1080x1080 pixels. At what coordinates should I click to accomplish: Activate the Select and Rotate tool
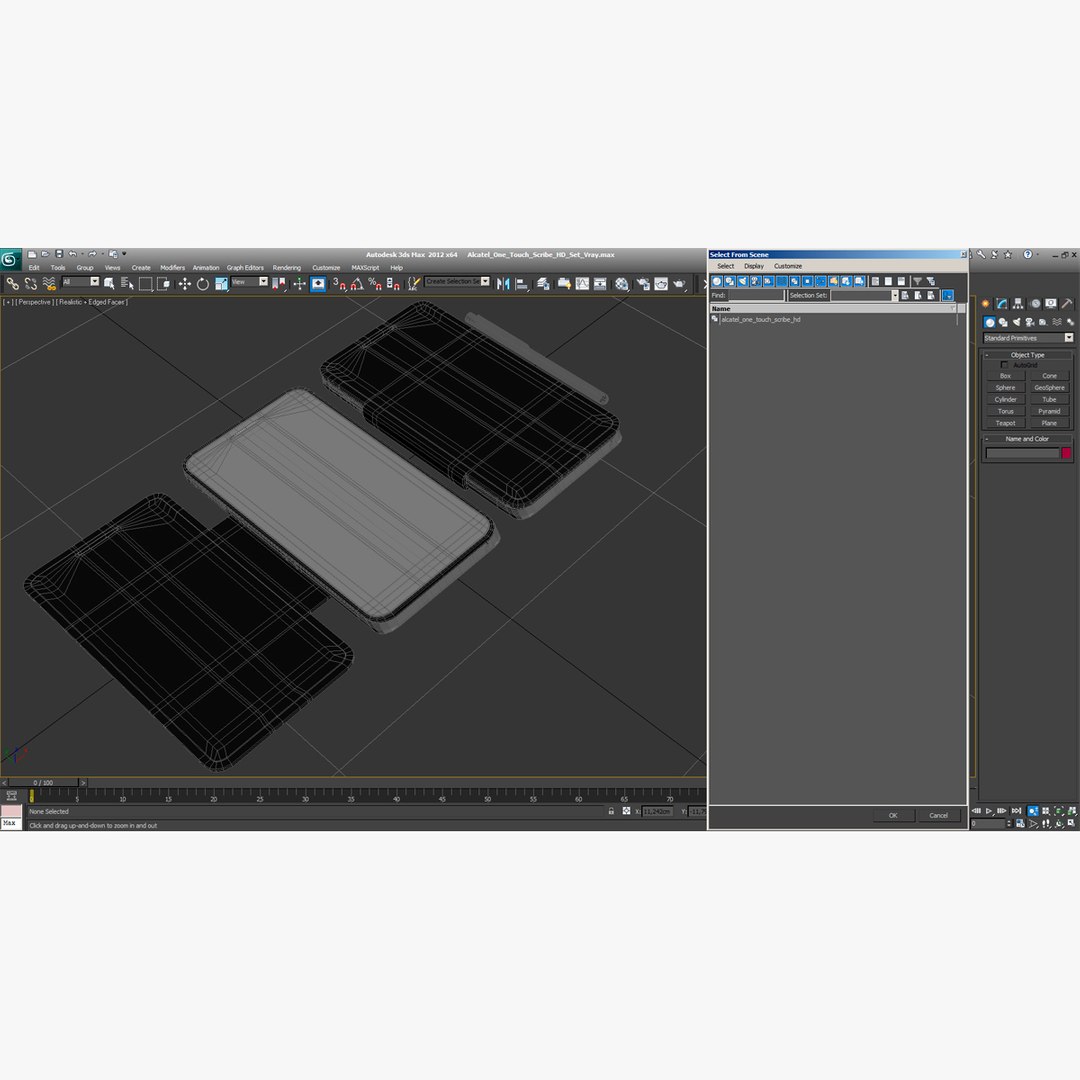[202, 283]
